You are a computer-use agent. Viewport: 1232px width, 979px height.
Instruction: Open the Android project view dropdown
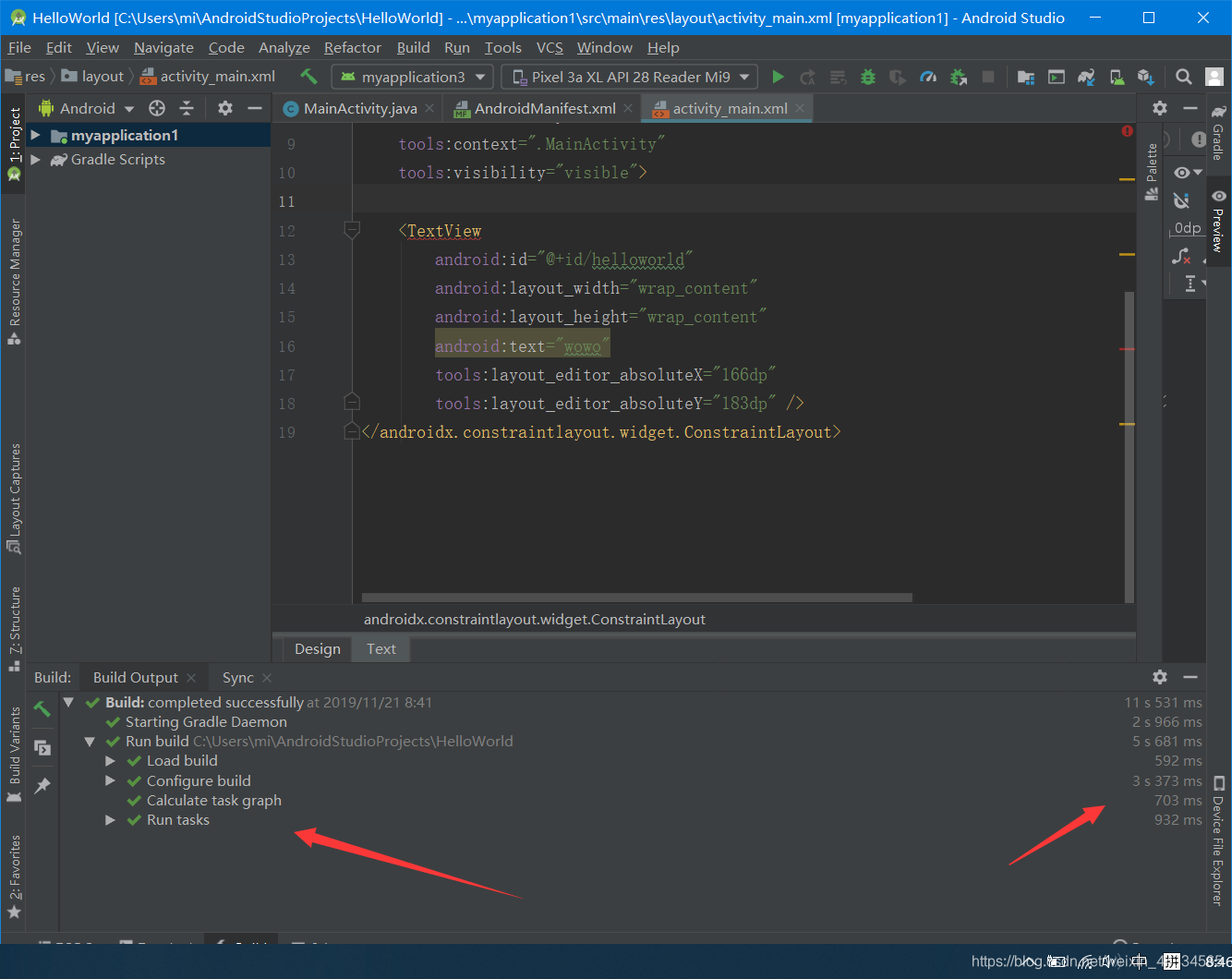coord(86,108)
